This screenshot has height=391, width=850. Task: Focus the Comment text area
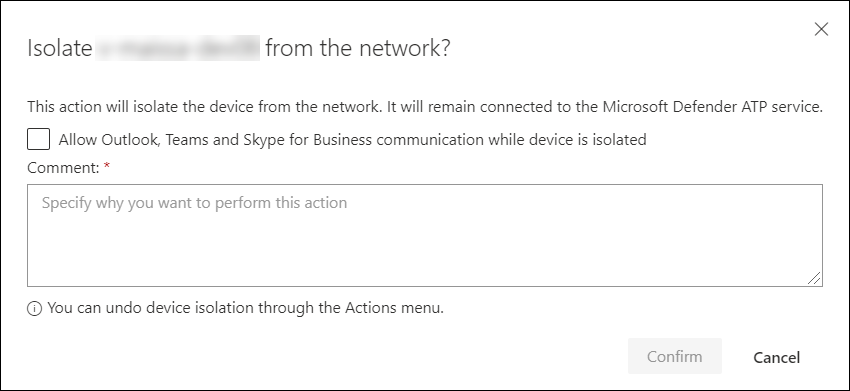[x=425, y=235]
